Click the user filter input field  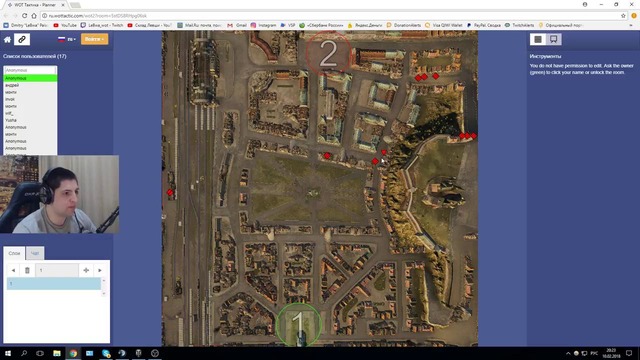[x=29, y=70]
